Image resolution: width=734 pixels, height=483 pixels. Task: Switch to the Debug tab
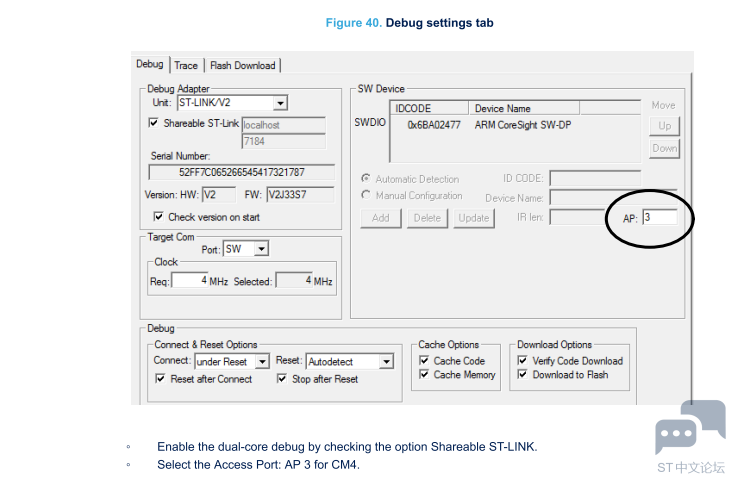[150, 64]
